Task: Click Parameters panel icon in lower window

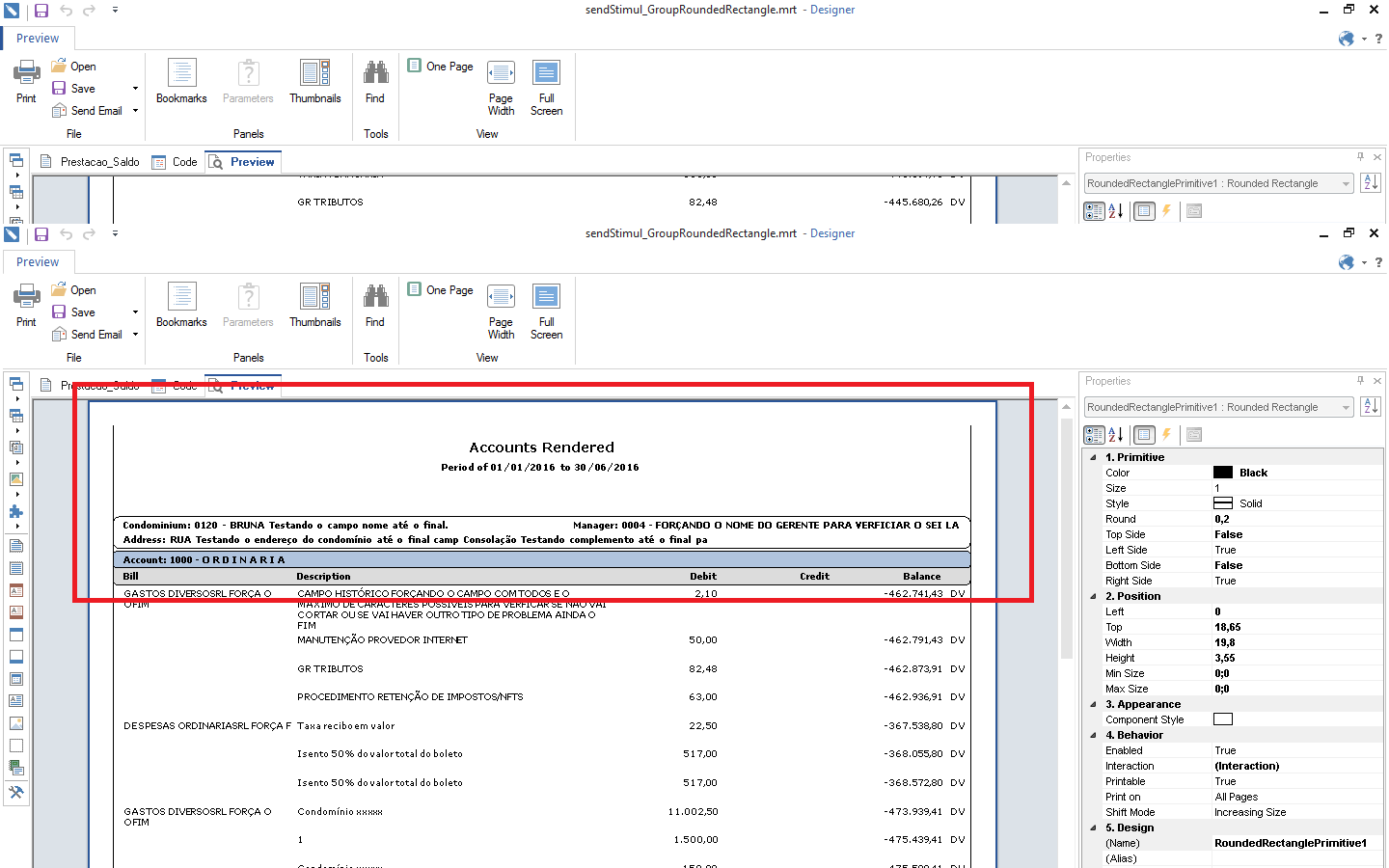Action: [248, 296]
